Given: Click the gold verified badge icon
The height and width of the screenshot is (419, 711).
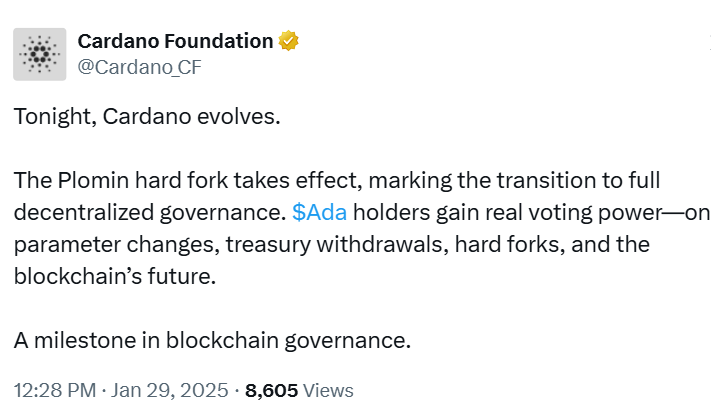Looking at the screenshot, I should click(x=289, y=41).
